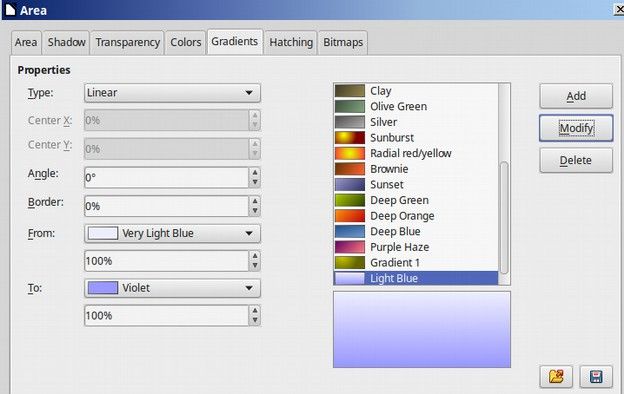Screen dimensions: 624x394
Task: Select the Purple Haze gradient
Action: [416, 247]
